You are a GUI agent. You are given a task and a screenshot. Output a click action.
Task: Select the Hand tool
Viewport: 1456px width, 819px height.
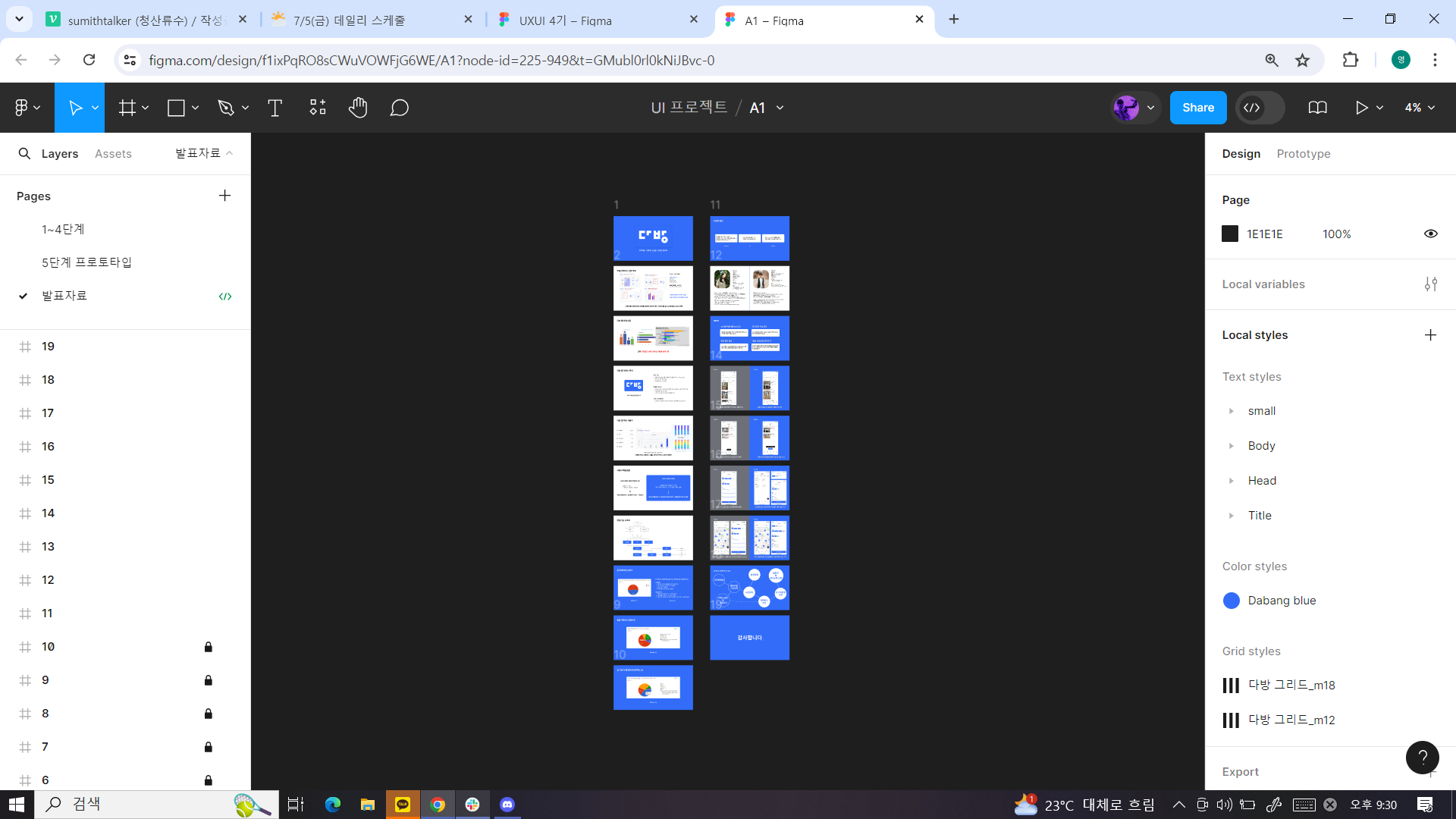[x=358, y=108]
